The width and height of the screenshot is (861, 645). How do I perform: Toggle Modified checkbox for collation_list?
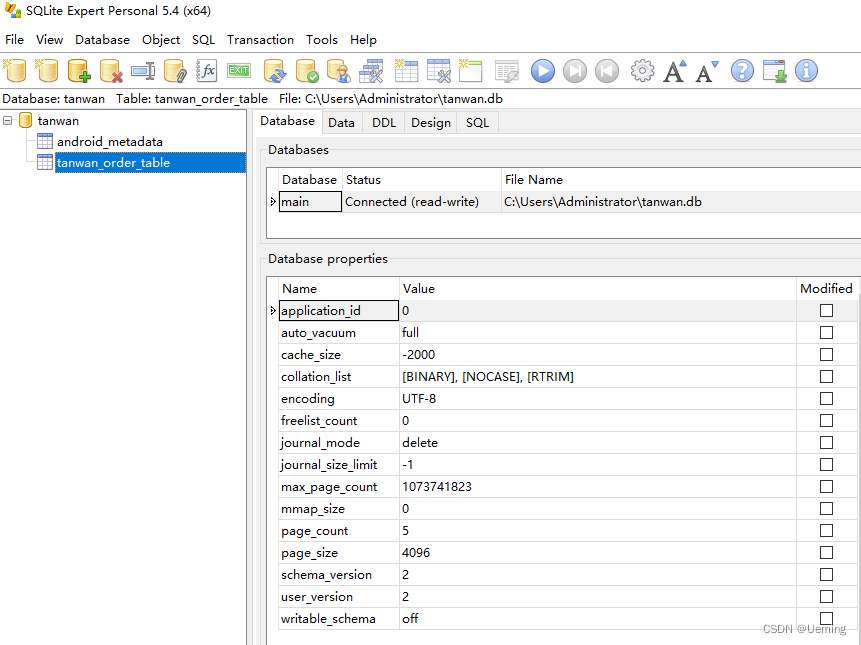point(826,377)
